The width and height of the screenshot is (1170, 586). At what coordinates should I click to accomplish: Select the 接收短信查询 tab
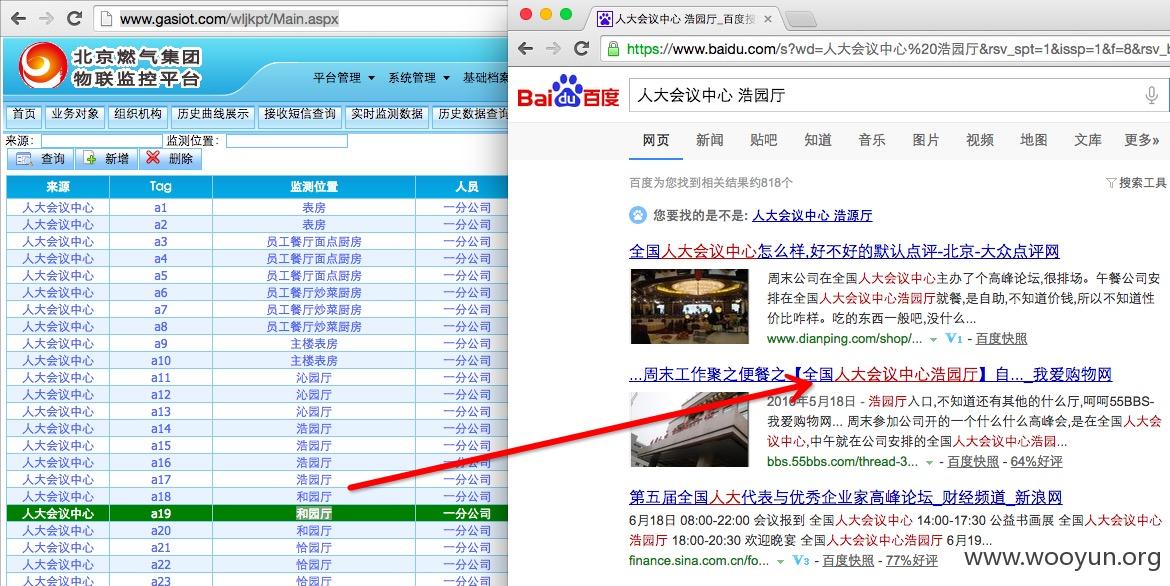[301, 115]
